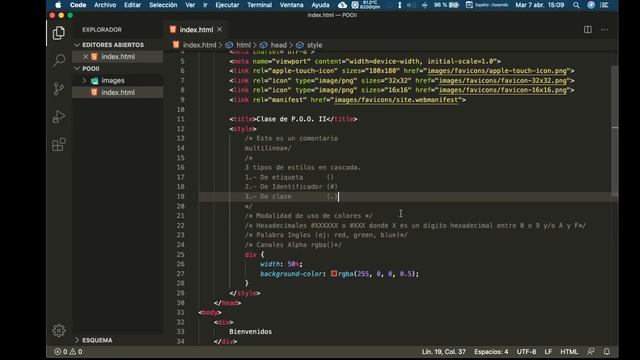Open notifications bell in status bar
Screen dimensions: 640x360
[x=607, y=351]
